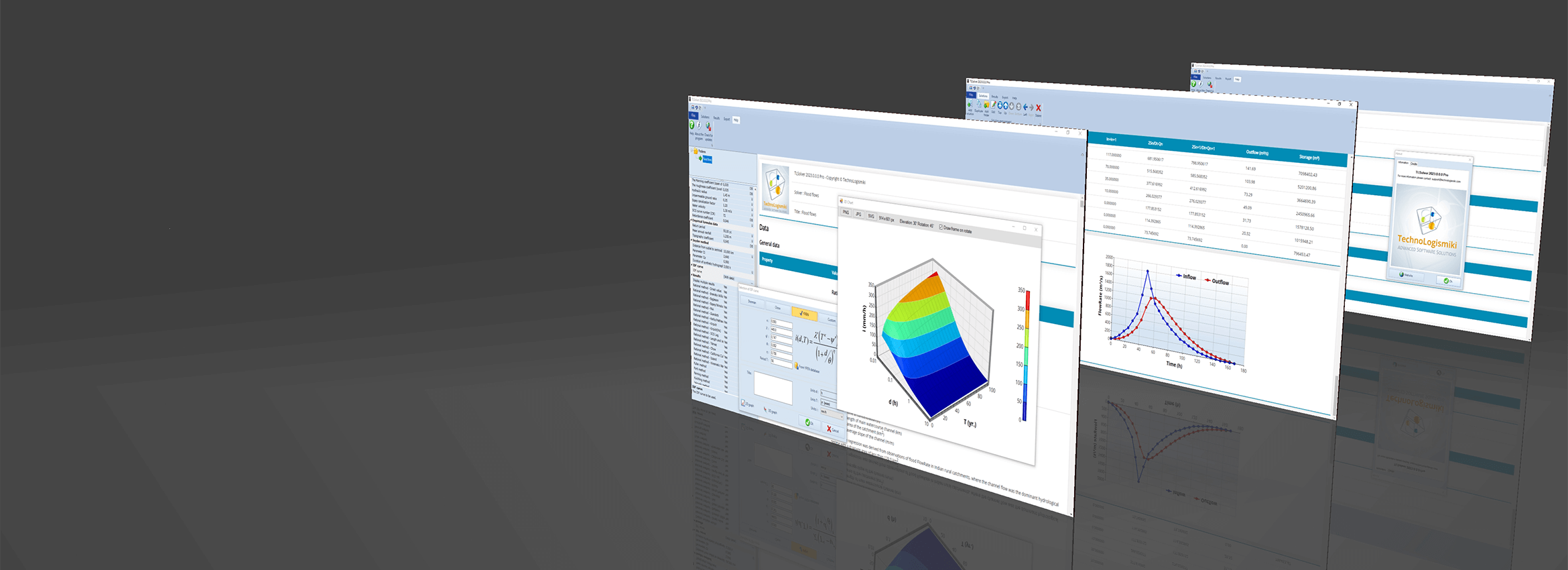Click the Add solution ribbon icon
Image resolution: width=1568 pixels, height=570 pixels.
coord(970,105)
